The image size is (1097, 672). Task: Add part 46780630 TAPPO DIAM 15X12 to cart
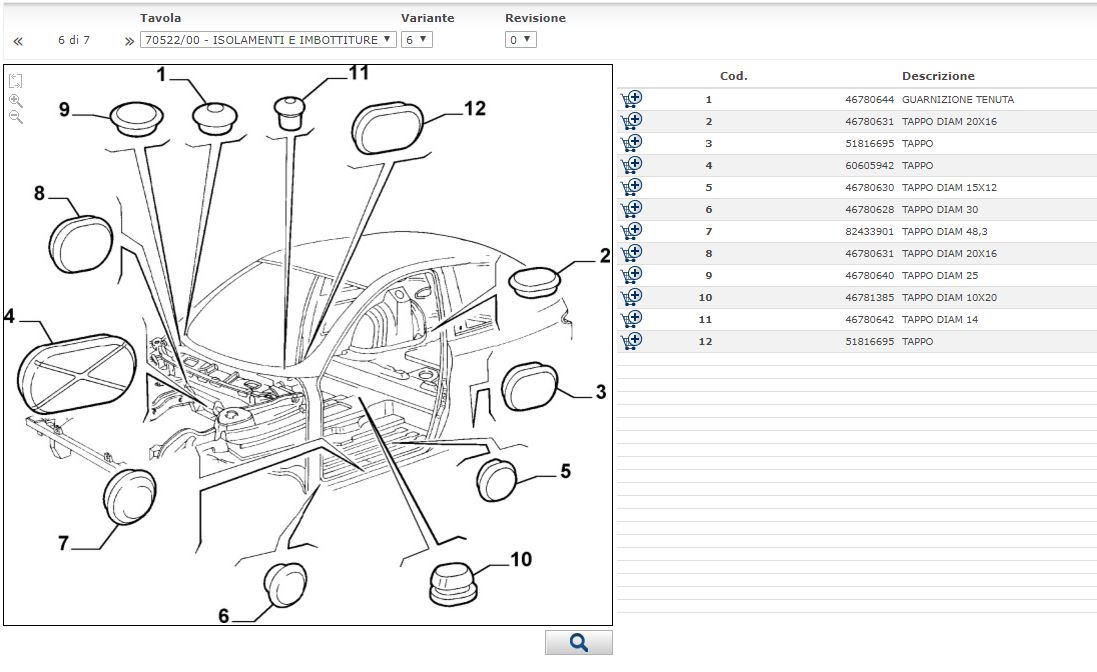tap(631, 187)
